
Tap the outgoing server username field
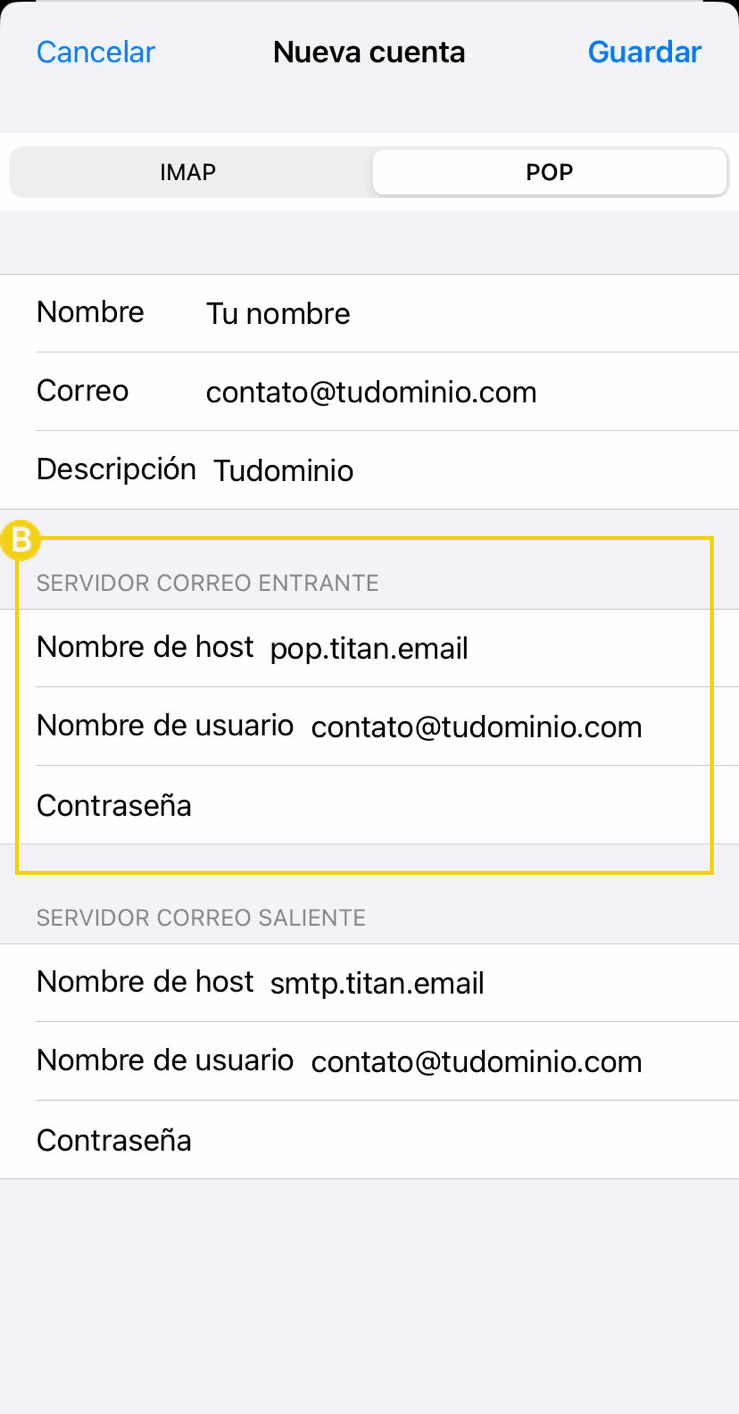point(476,1062)
